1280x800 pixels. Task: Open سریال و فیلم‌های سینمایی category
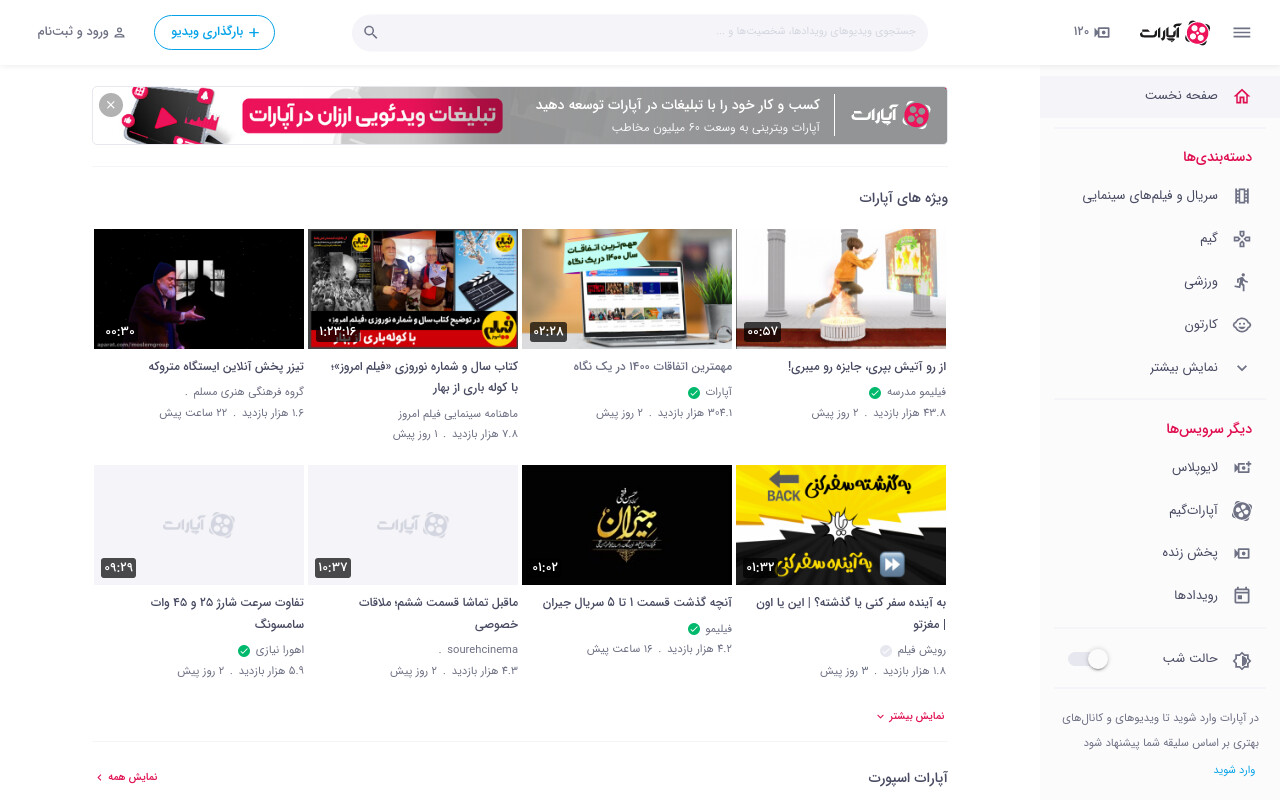click(x=1160, y=196)
